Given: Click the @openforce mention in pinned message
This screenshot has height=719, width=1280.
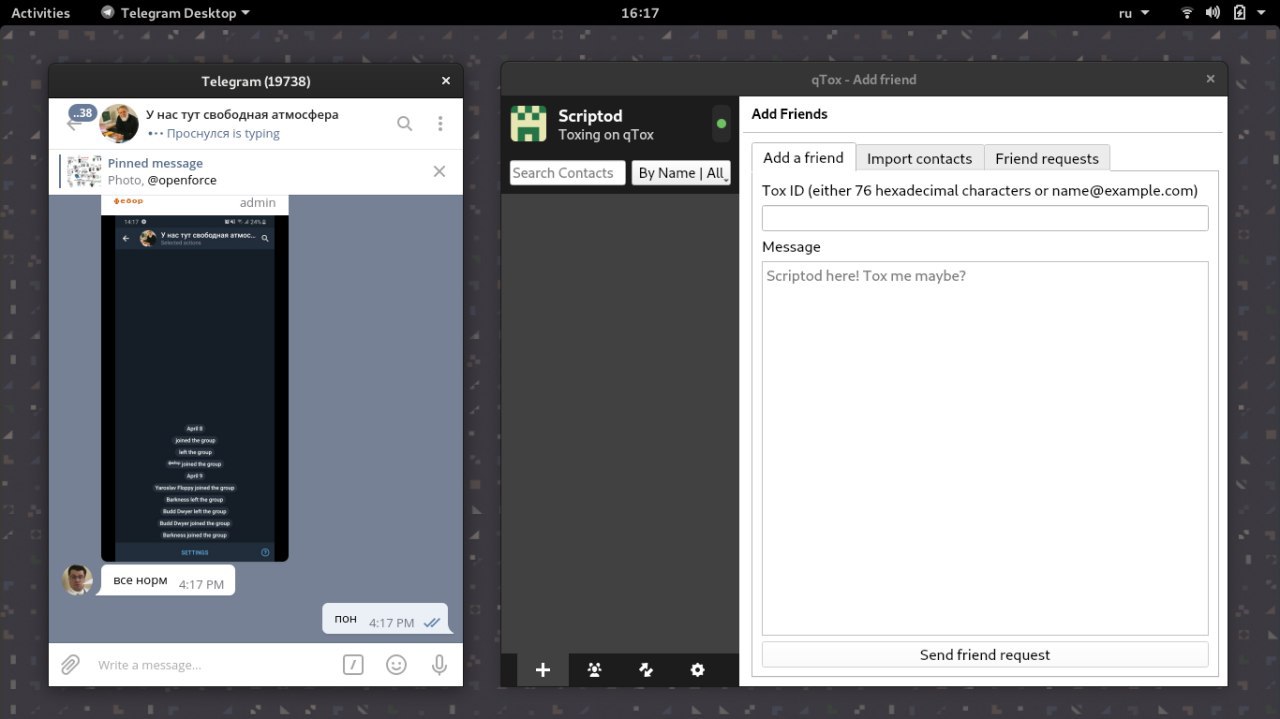Looking at the screenshot, I should coord(182,180).
